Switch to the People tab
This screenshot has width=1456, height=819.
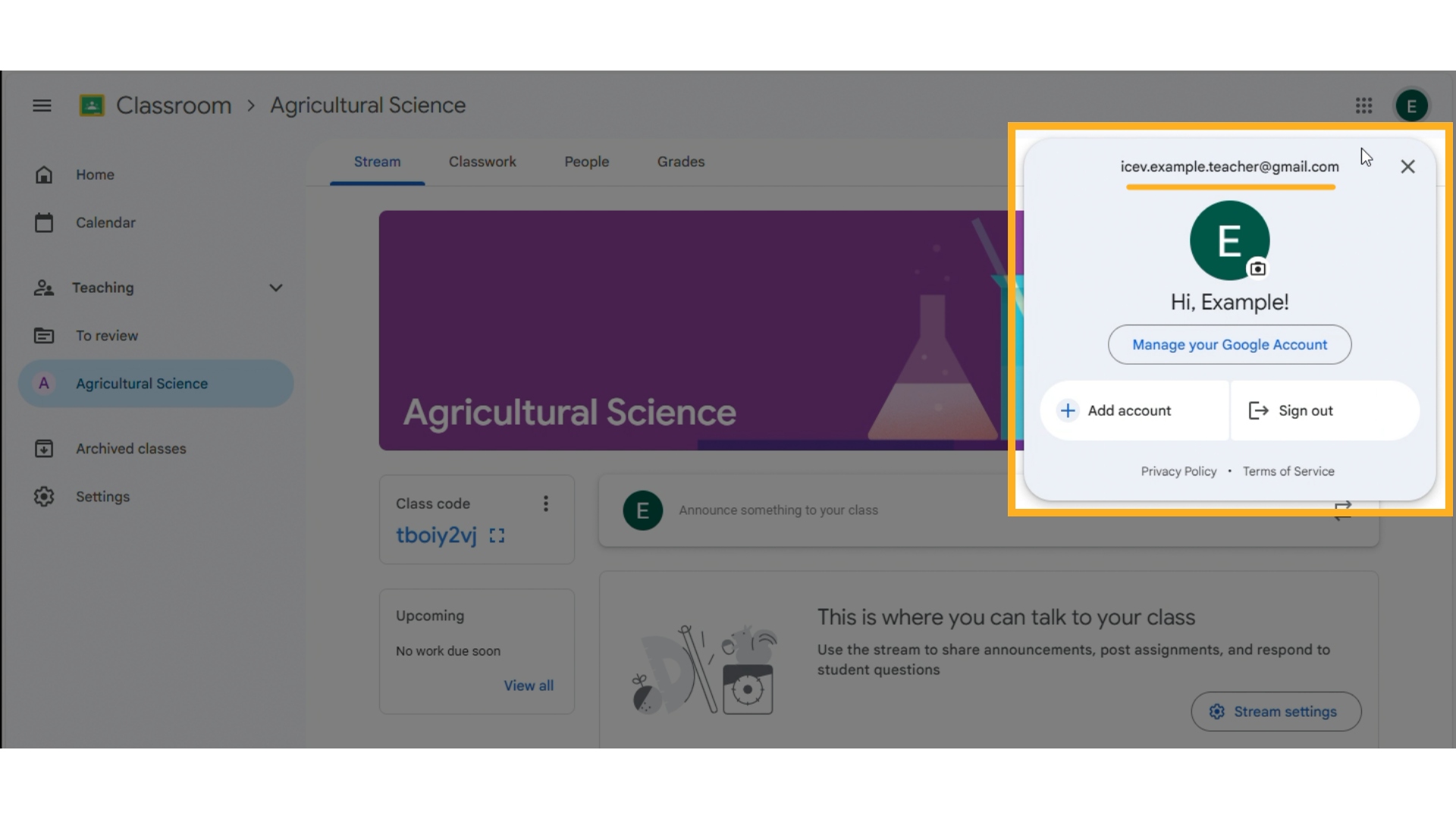click(586, 162)
